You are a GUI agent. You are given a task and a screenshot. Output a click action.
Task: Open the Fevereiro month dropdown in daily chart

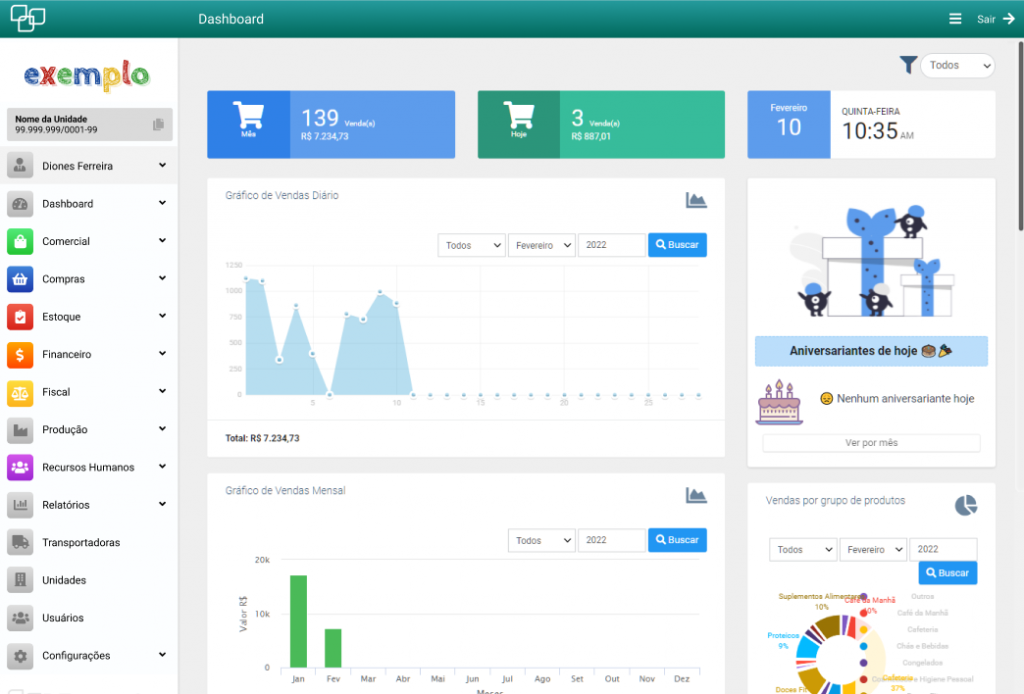coord(541,245)
